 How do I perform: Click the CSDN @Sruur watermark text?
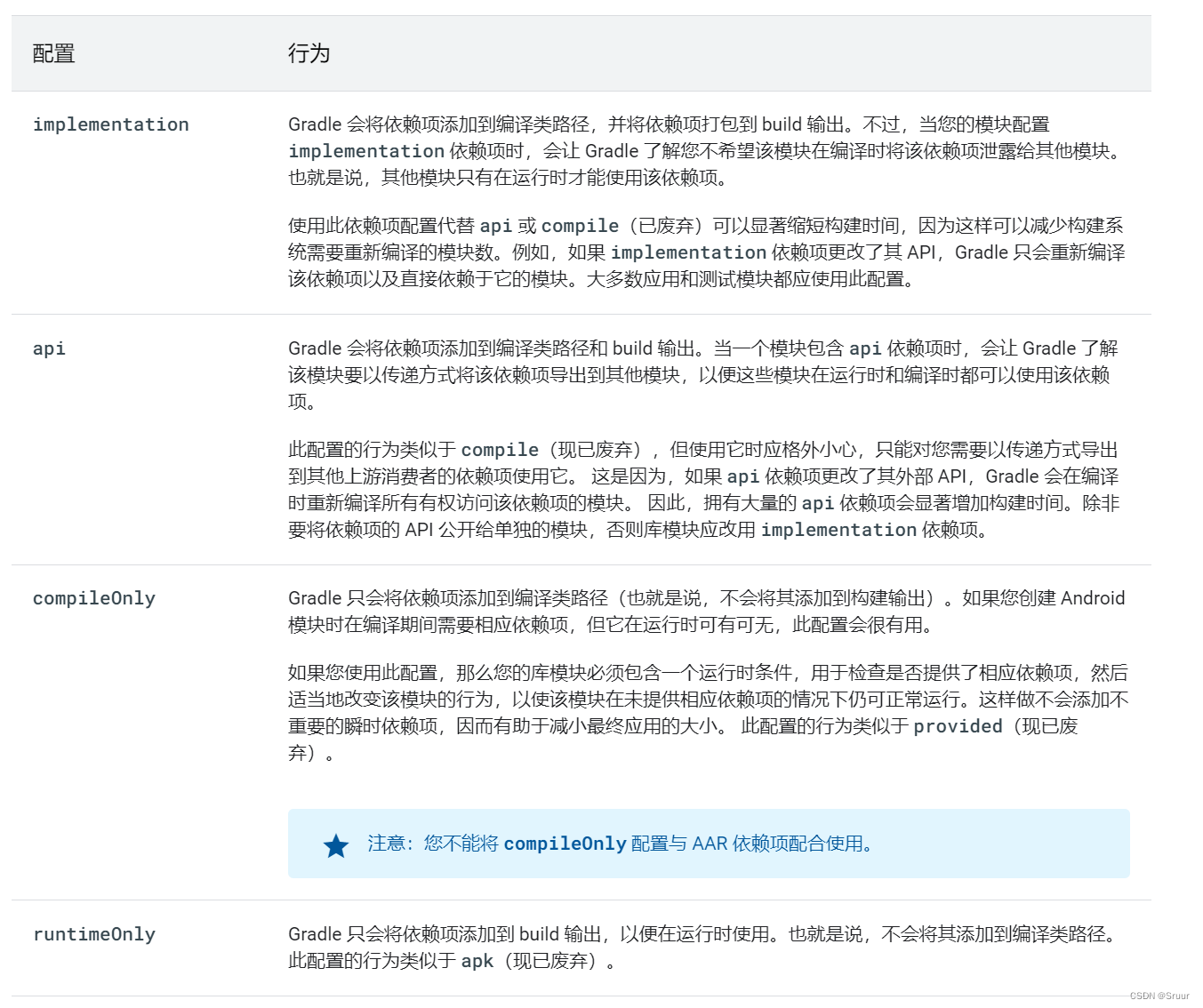click(x=1159, y=996)
